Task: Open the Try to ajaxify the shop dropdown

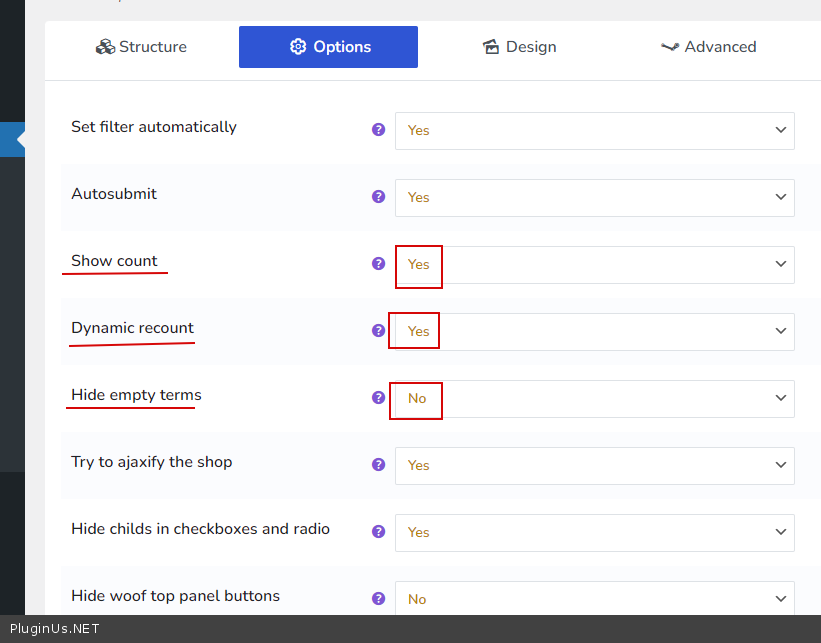Action: [594, 466]
